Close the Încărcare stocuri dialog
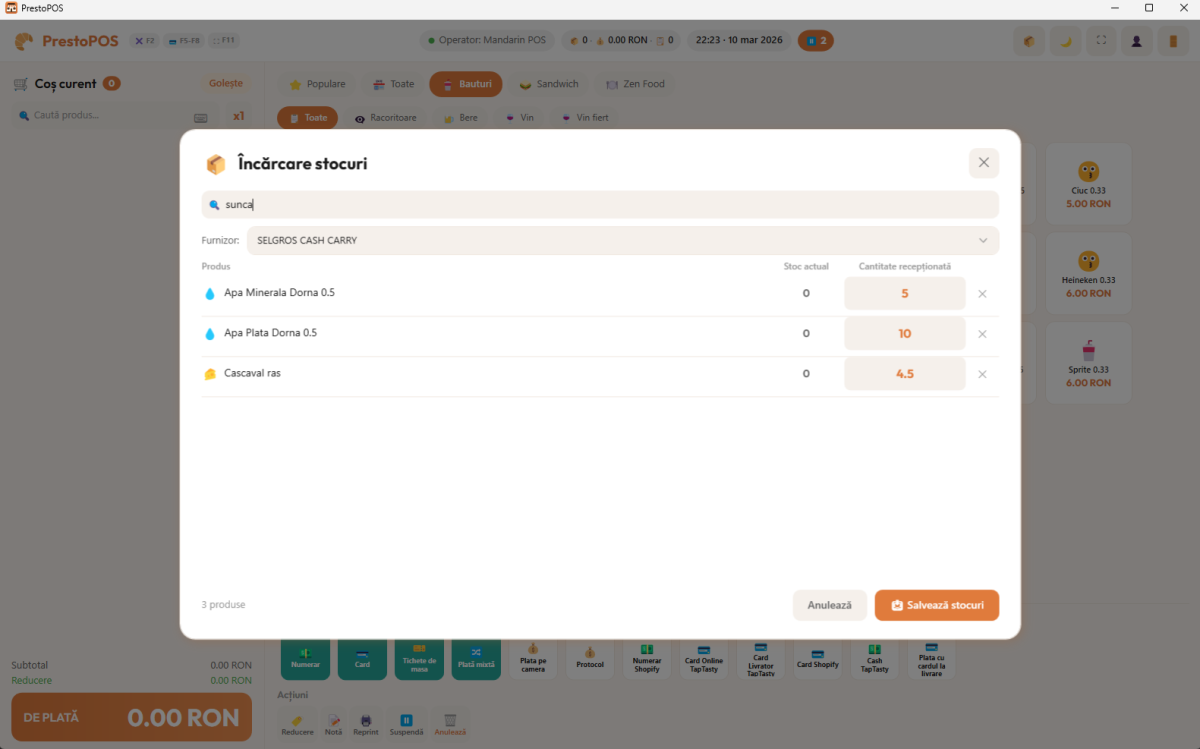The width and height of the screenshot is (1200, 749). [983, 163]
